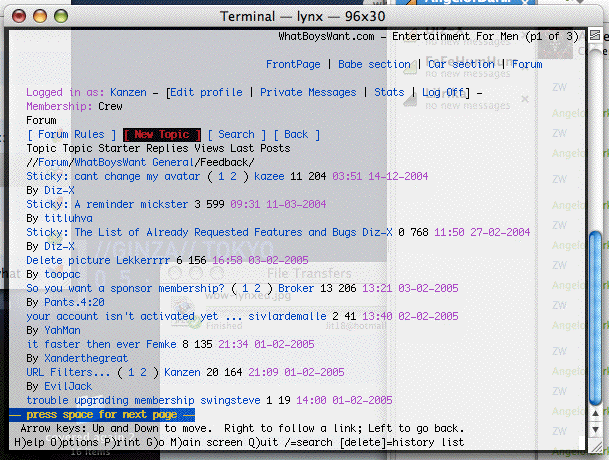View the Stats page link
The image size is (609, 460).
389,92
